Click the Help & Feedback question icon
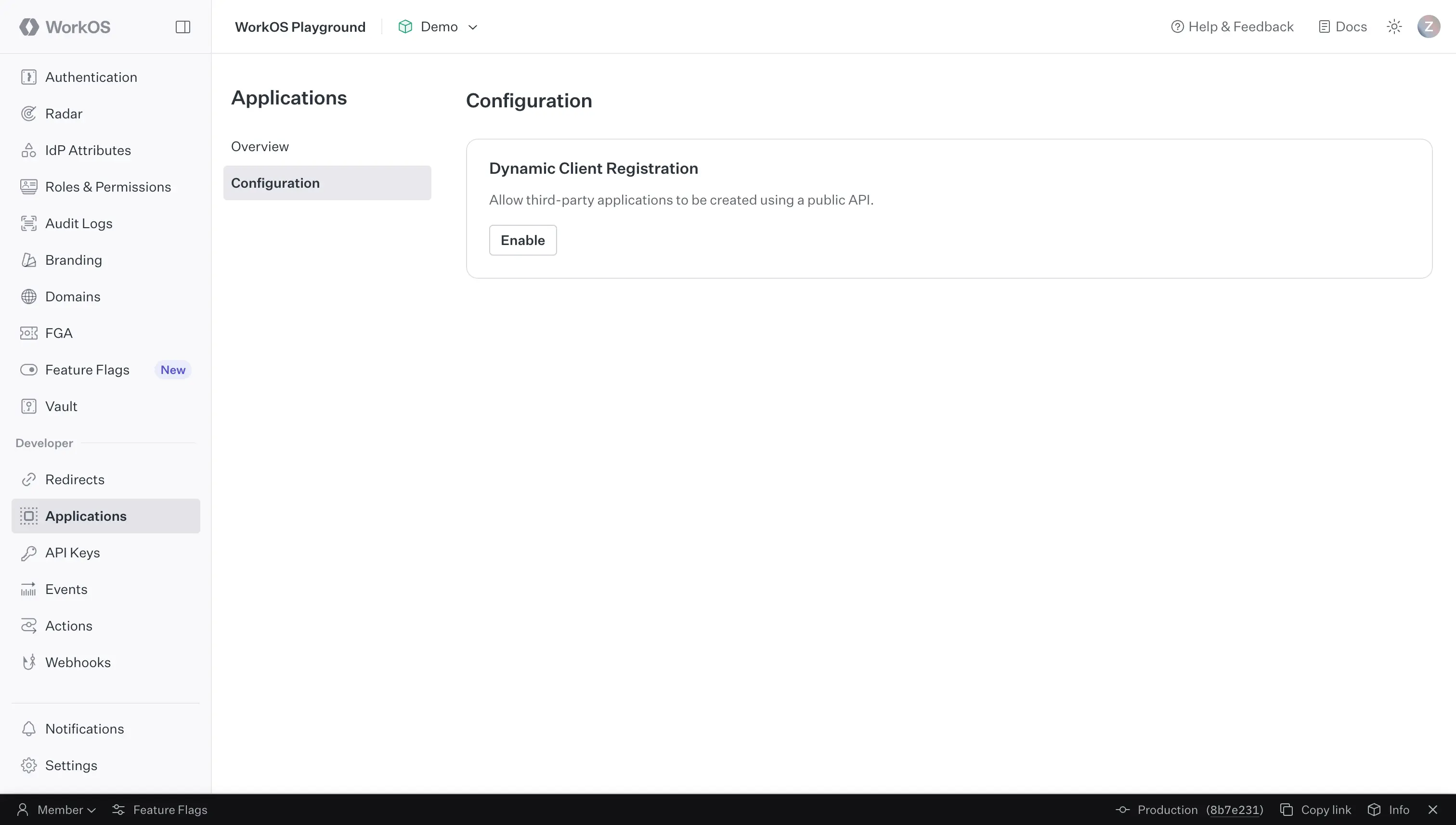 (x=1177, y=26)
